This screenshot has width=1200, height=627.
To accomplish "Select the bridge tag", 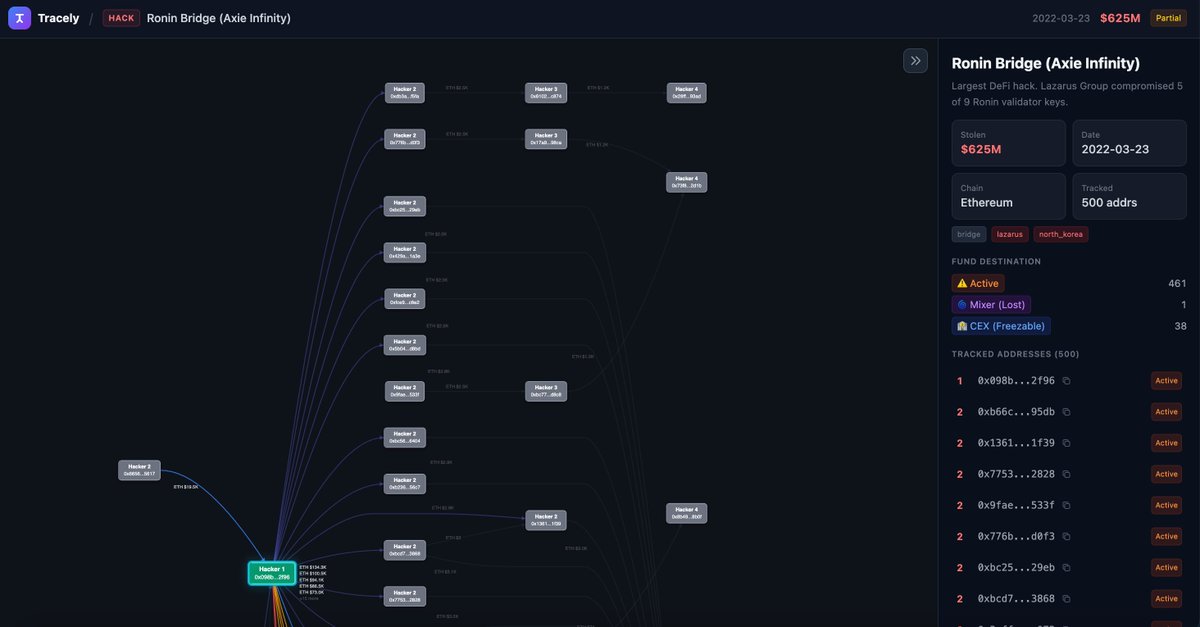I will pyautogui.click(x=969, y=234).
